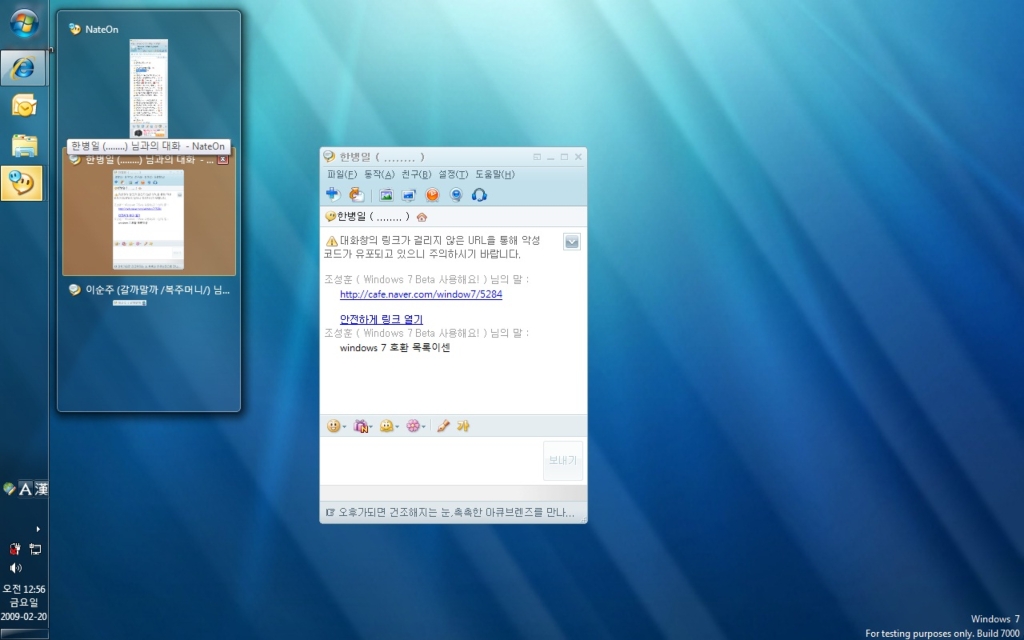1024x640 pixels.
Task: Open the 친구(B) menu
Action: [416, 174]
